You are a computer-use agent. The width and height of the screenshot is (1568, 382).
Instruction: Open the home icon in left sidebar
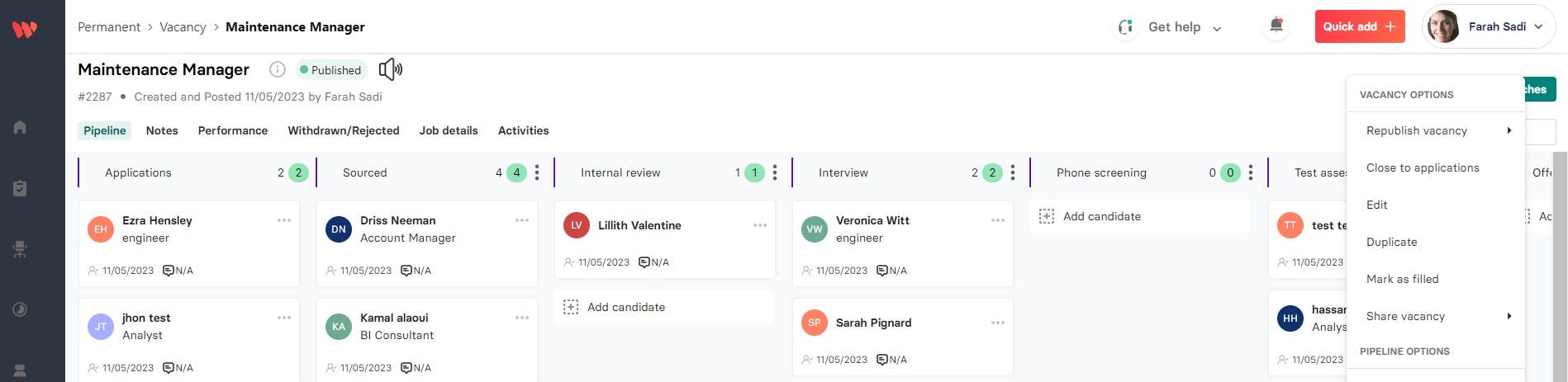tap(20, 127)
